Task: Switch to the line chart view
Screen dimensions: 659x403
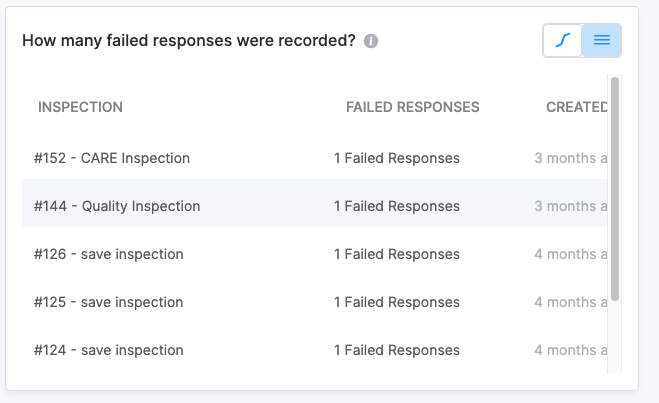Action: point(563,41)
